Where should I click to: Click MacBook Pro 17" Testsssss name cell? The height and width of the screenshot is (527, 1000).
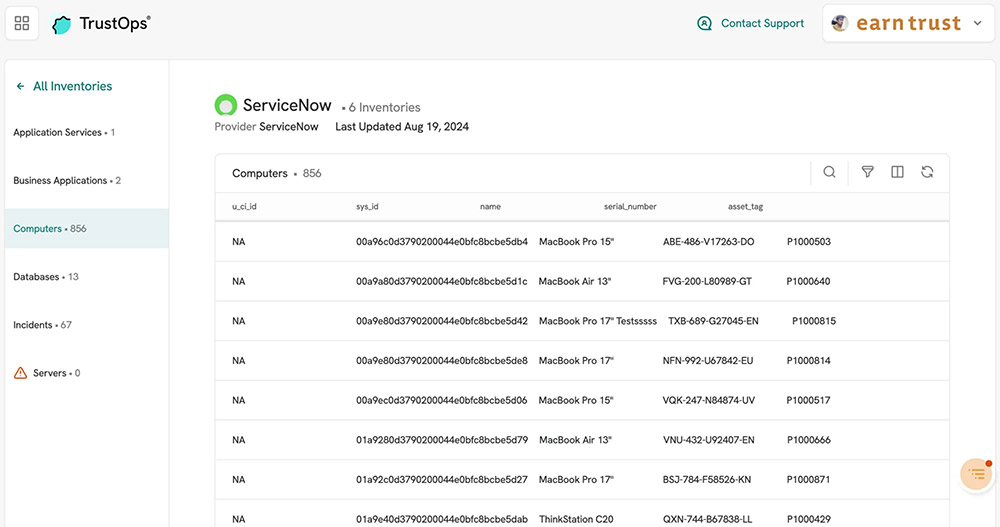(598, 321)
